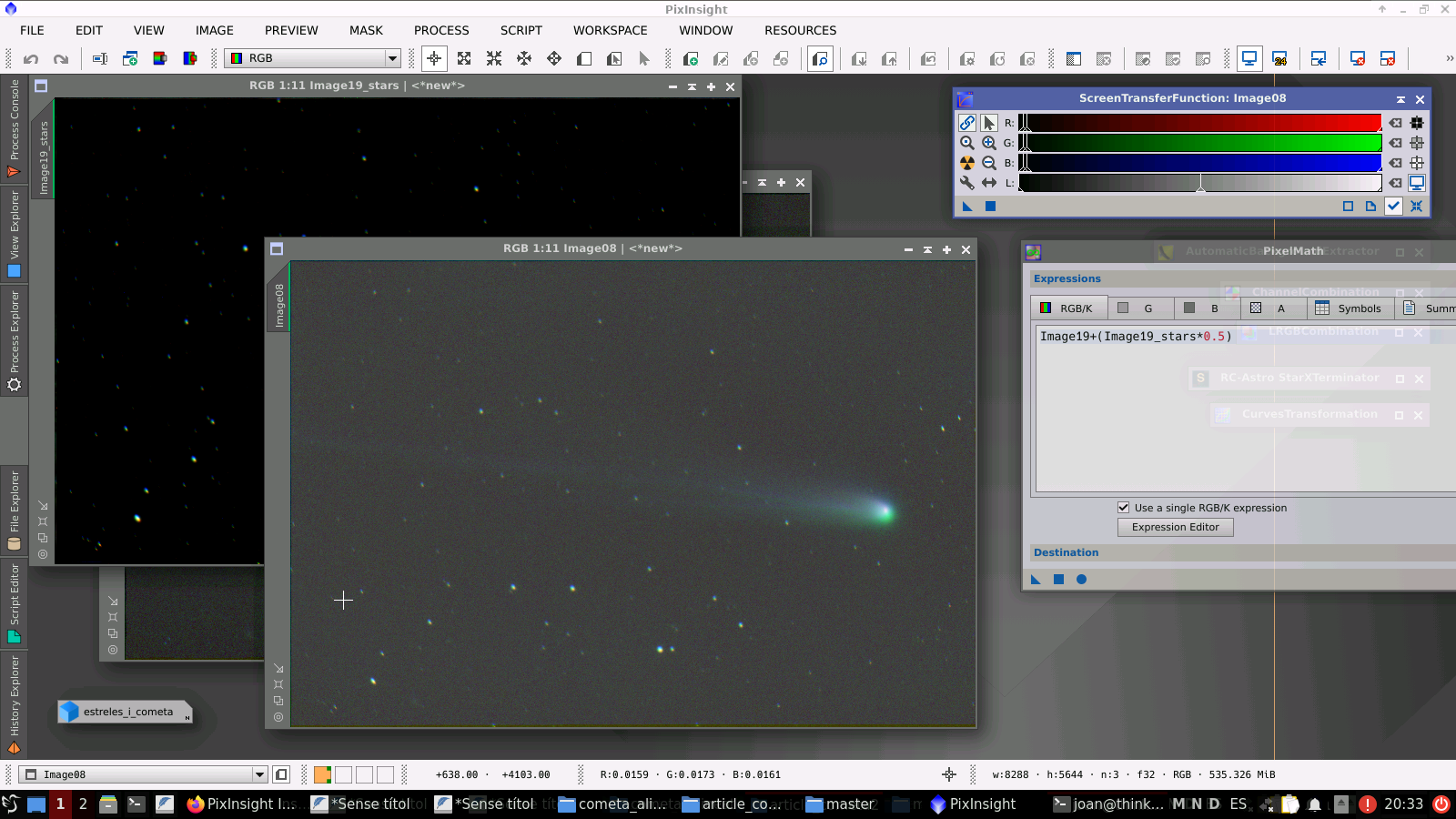Open the PROCESS menu

click(441, 30)
